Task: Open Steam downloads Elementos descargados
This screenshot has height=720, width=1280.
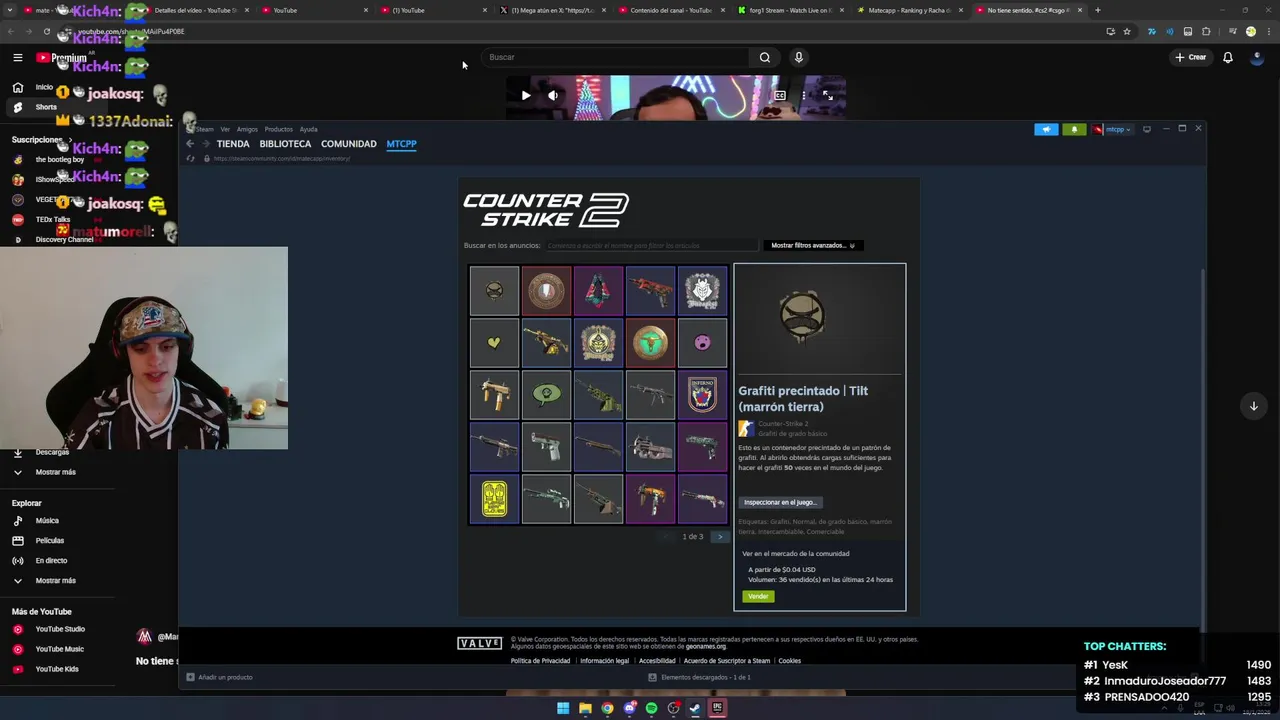Action: point(699,677)
